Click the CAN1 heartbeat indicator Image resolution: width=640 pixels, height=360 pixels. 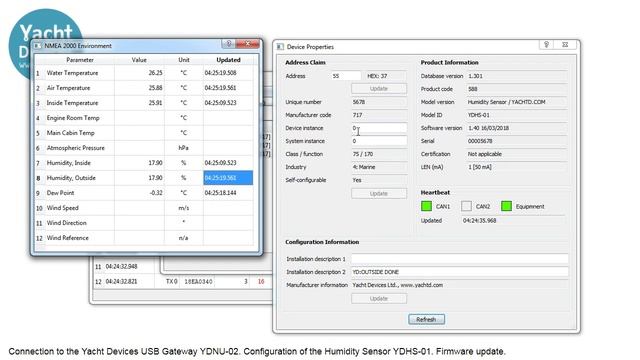tap(426, 206)
